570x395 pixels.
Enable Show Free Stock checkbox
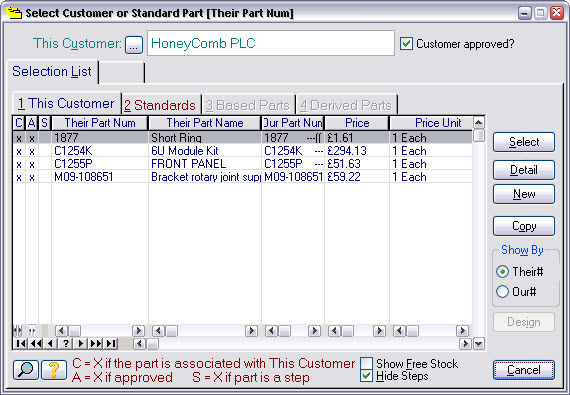click(366, 363)
